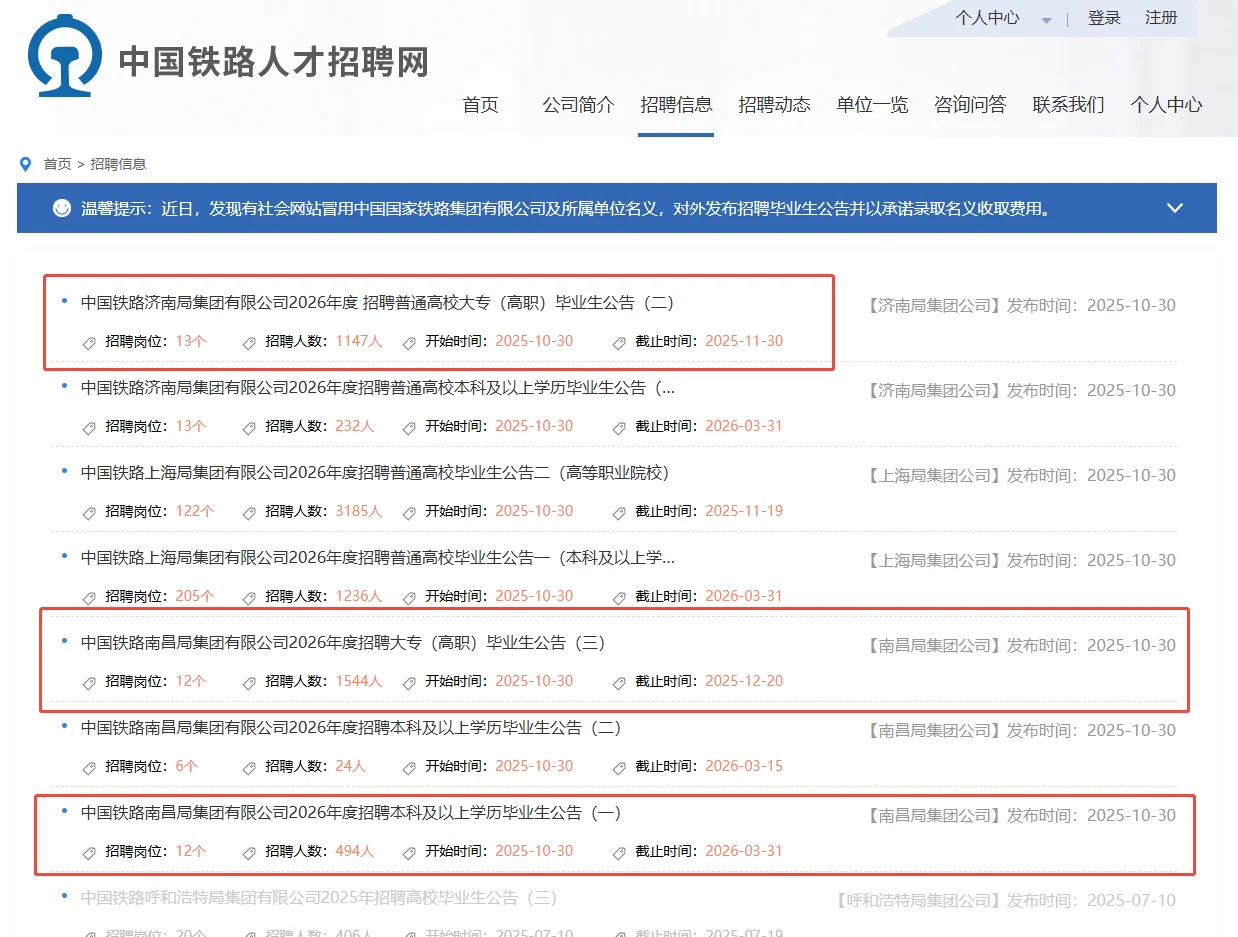The image size is (1238, 937).
Task: Collapse the warning banner using its chevron
Action: click(1175, 208)
